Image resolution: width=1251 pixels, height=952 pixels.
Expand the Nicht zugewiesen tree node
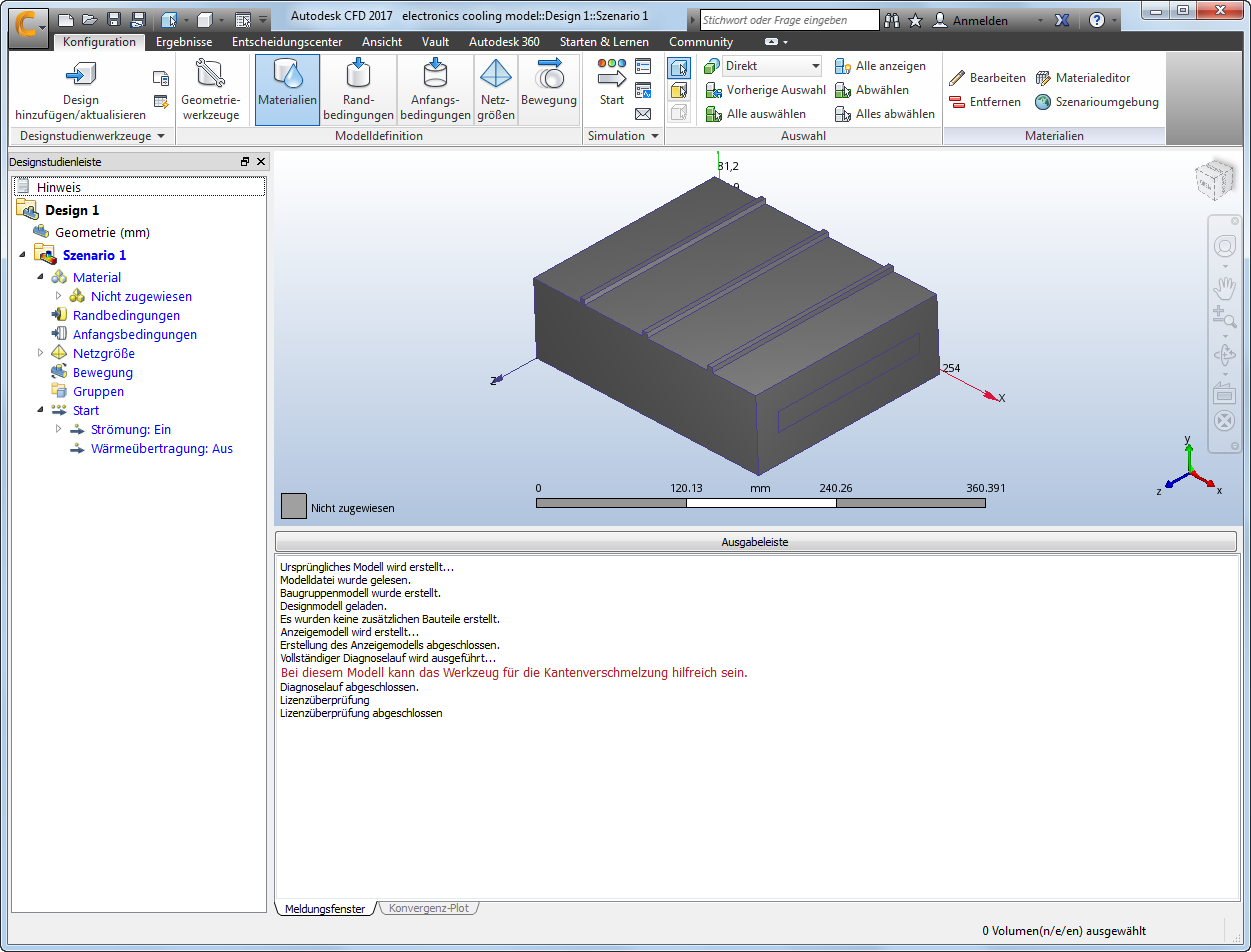point(59,296)
